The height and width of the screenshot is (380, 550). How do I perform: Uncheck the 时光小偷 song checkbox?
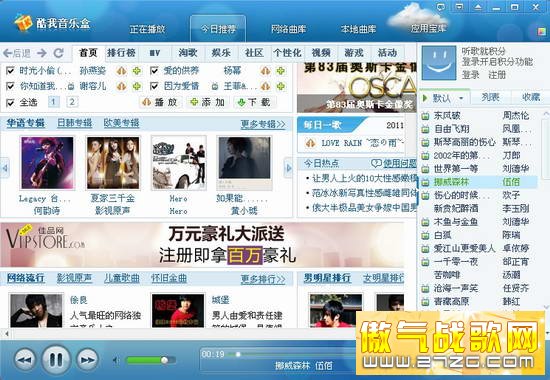click(11, 71)
